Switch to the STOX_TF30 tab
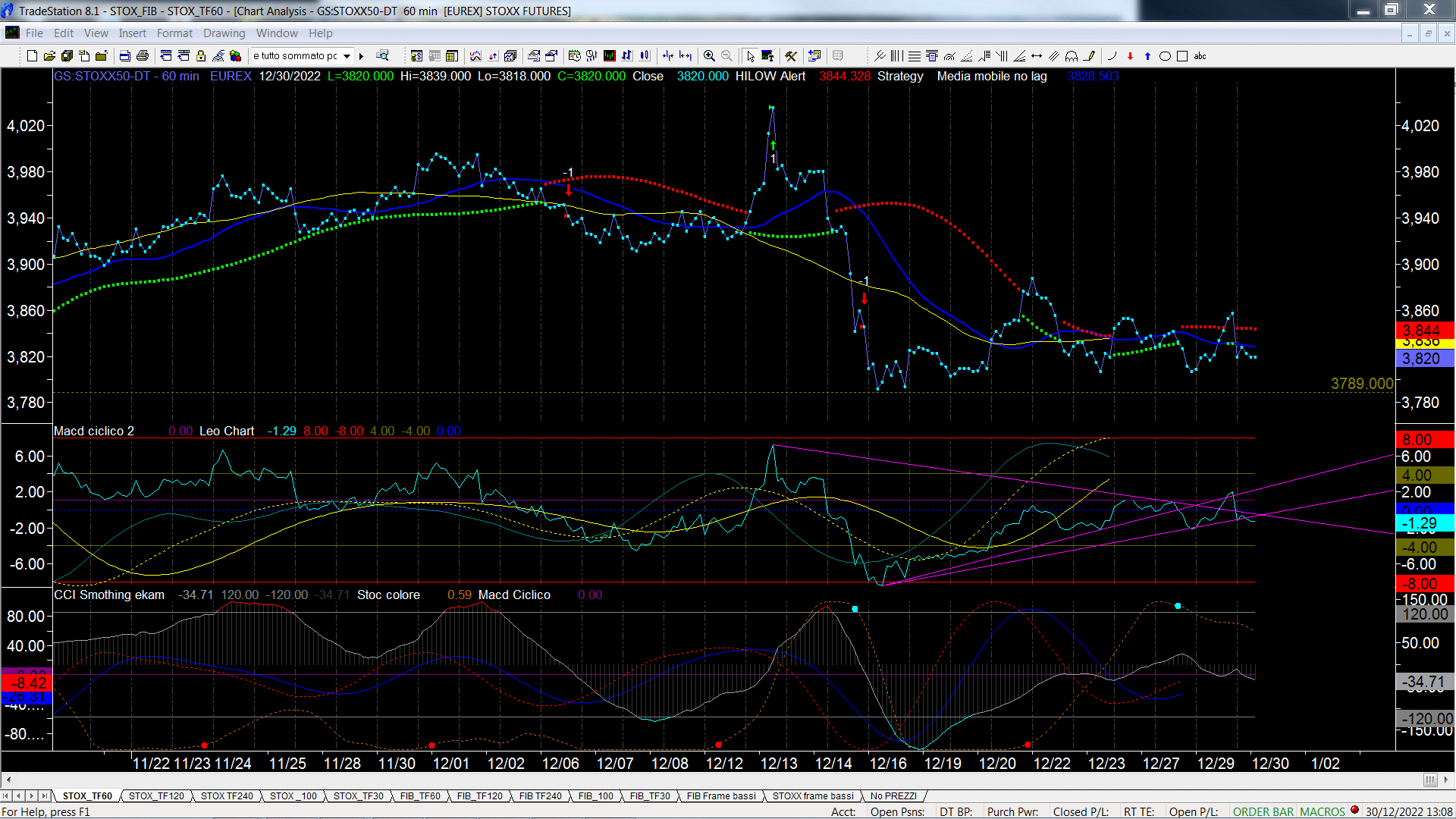The width and height of the screenshot is (1456, 819). click(x=359, y=795)
